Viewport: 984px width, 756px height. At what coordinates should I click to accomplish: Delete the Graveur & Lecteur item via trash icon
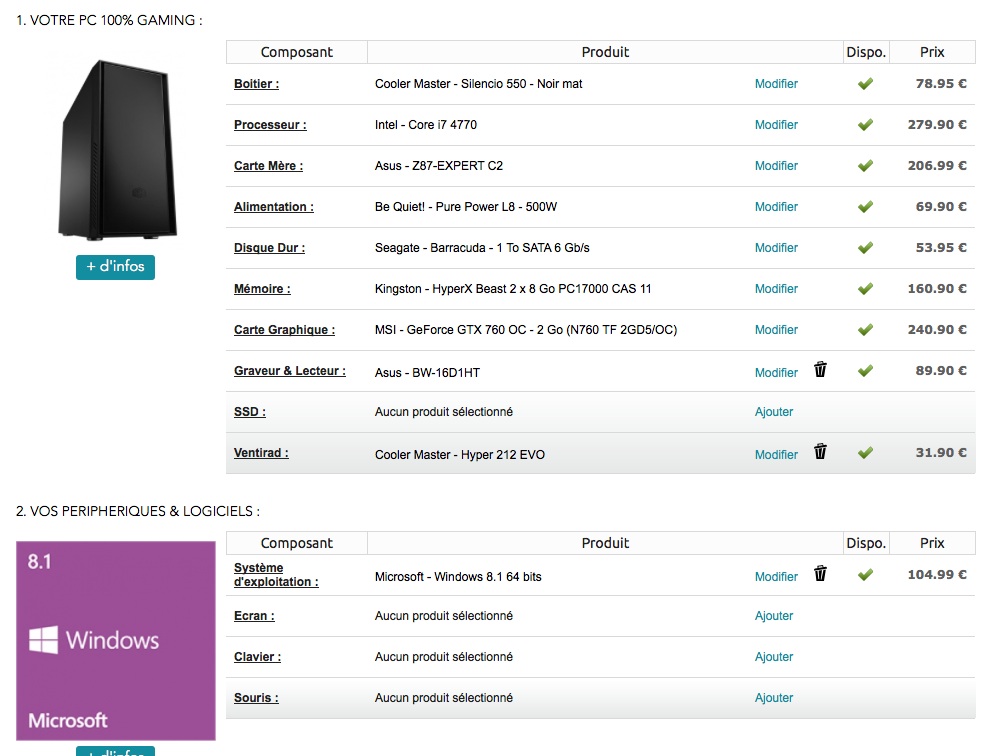pos(820,370)
